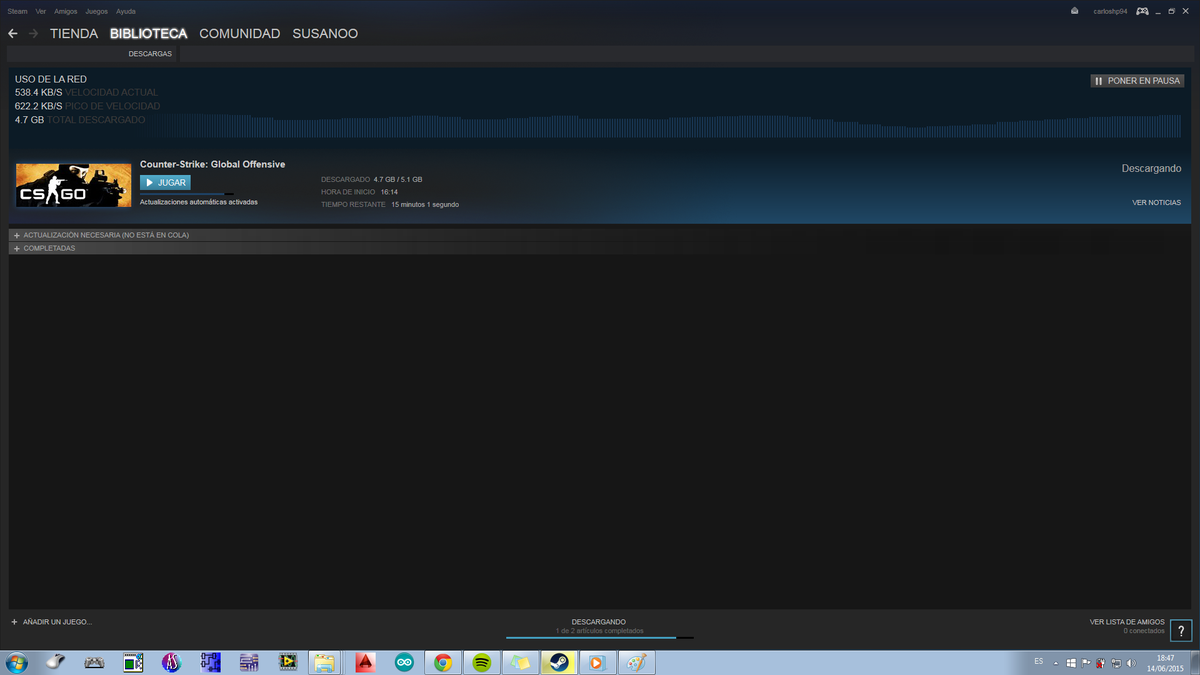The image size is (1200, 675).
Task: Open sticky notes taskbar icon
Action: pyautogui.click(x=519, y=662)
